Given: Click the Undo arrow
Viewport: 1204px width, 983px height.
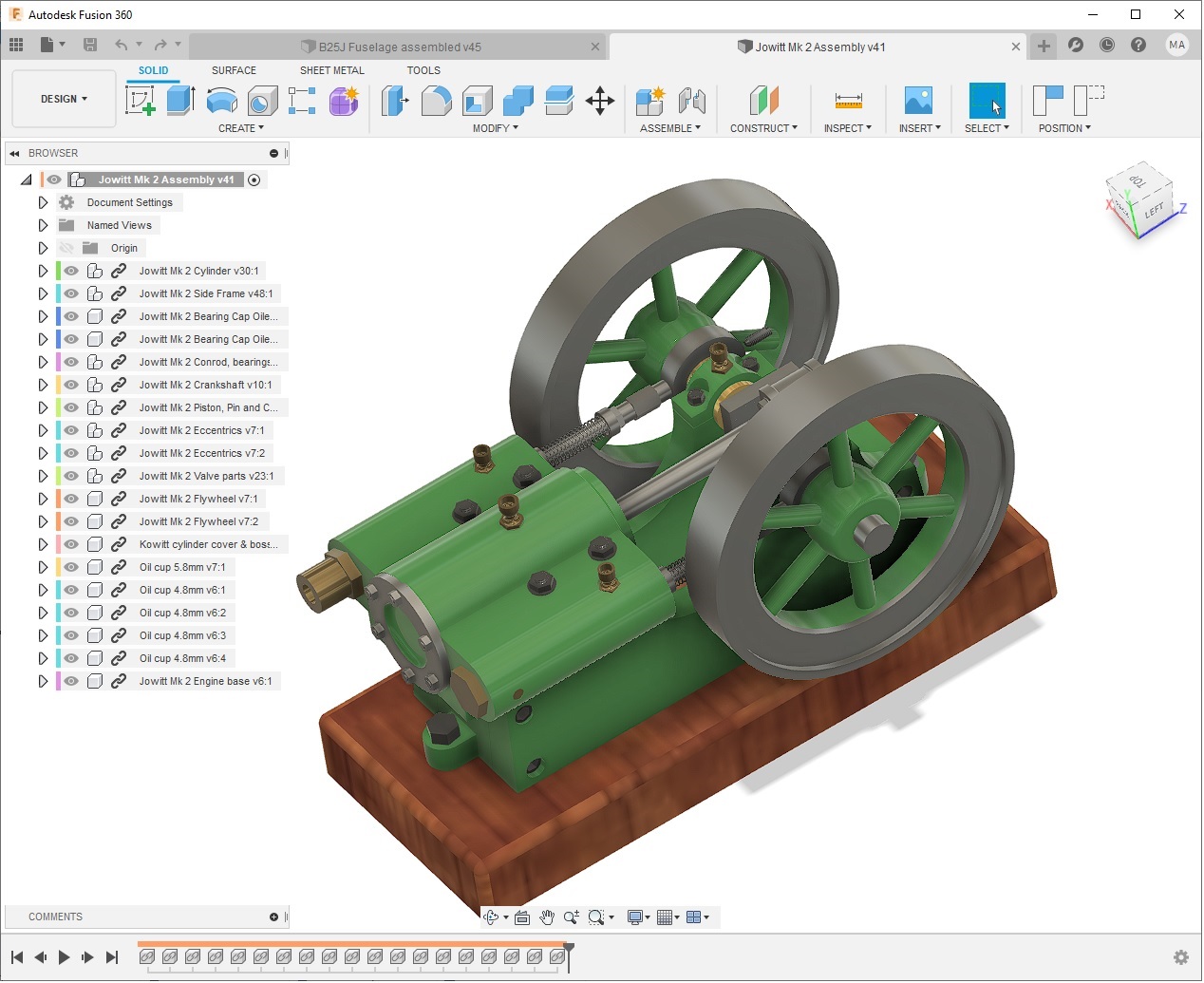Looking at the screenshot, I should 121,45.
